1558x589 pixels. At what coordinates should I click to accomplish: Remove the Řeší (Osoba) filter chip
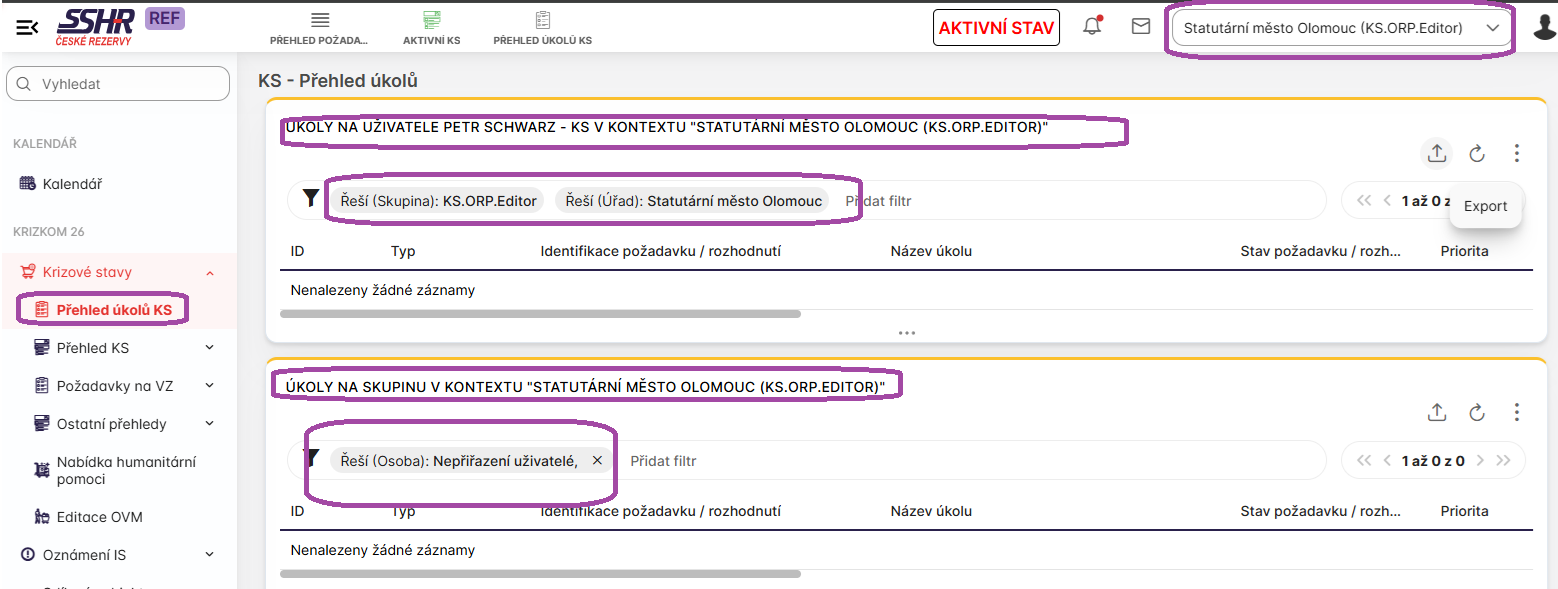pyautogui.click(x=597, y=461)
